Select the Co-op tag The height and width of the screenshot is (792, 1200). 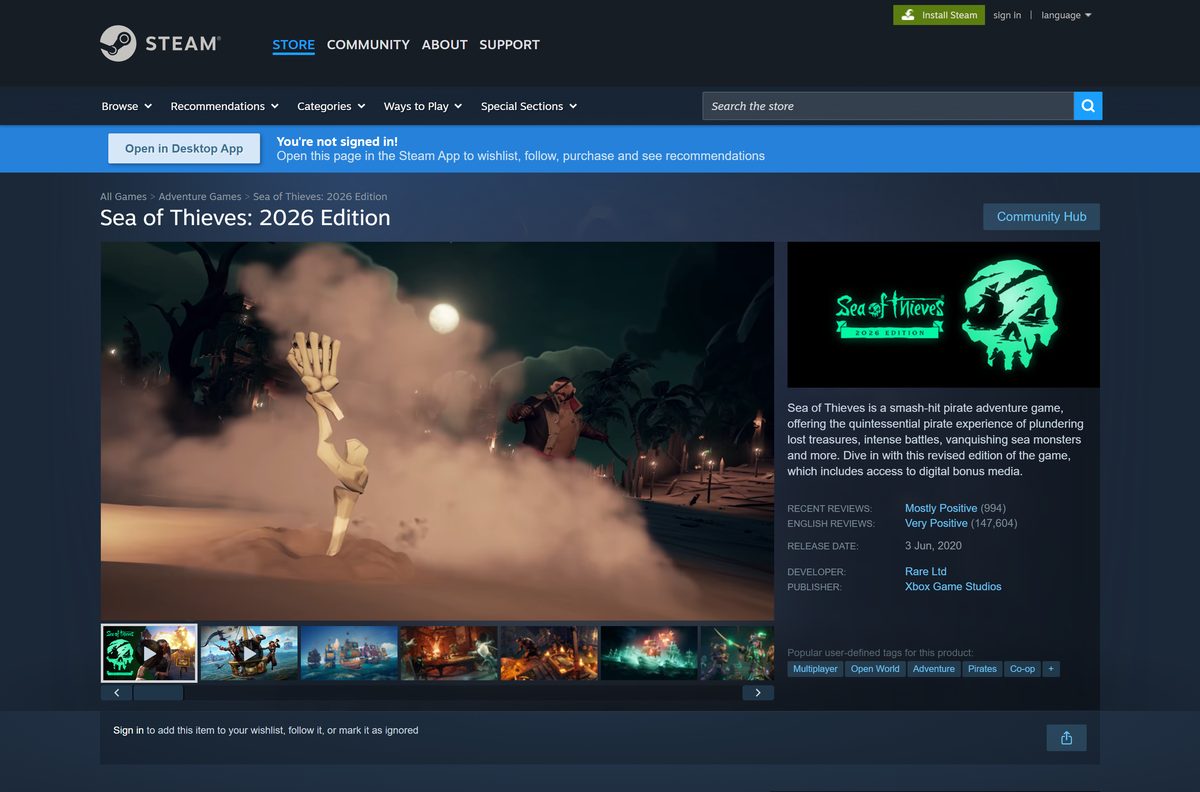pyautogui.click(x=1022, y=669)
